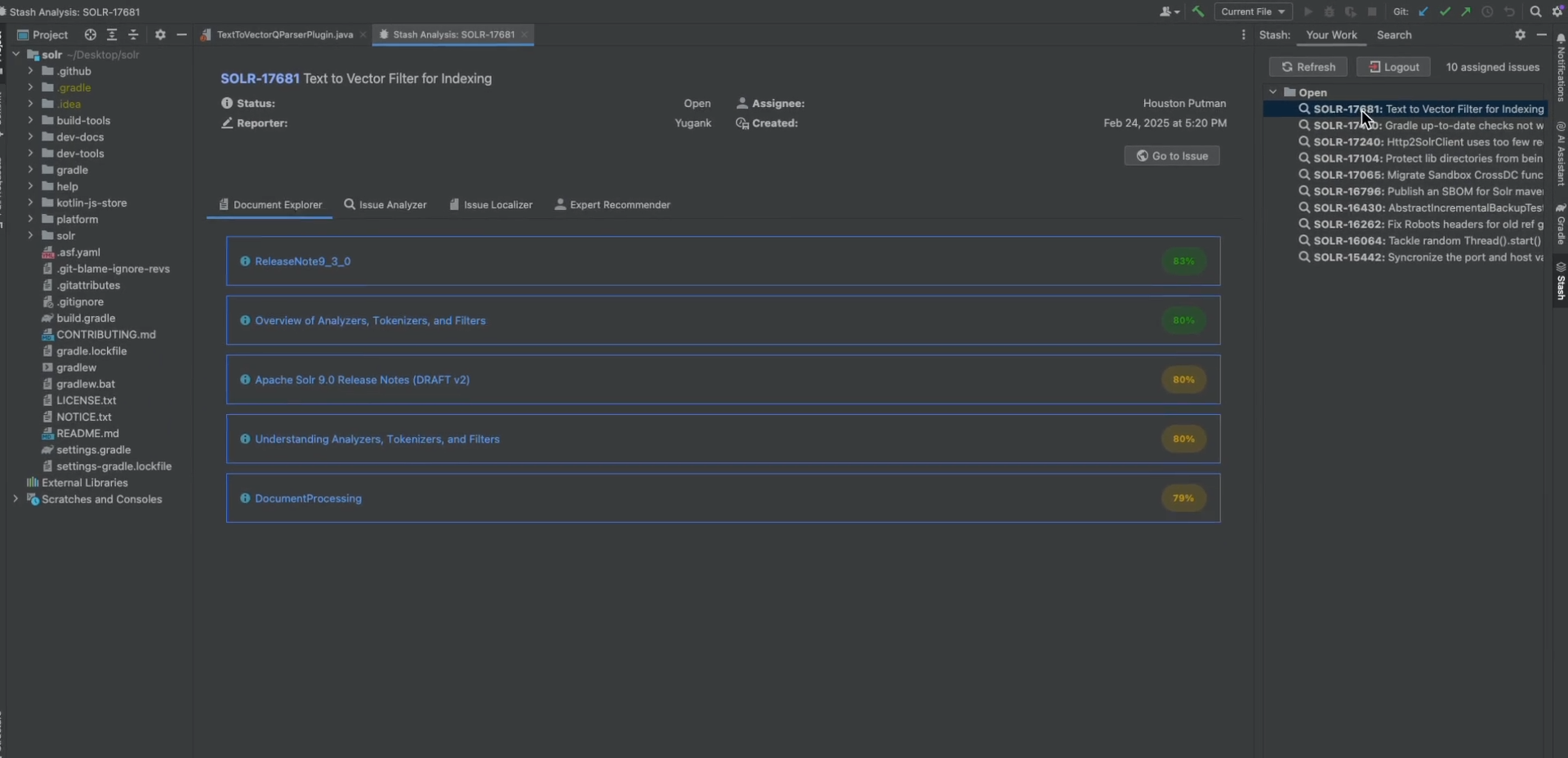1568x758 pixels.
Task: Expand the gradle folder
Action: 30,170
